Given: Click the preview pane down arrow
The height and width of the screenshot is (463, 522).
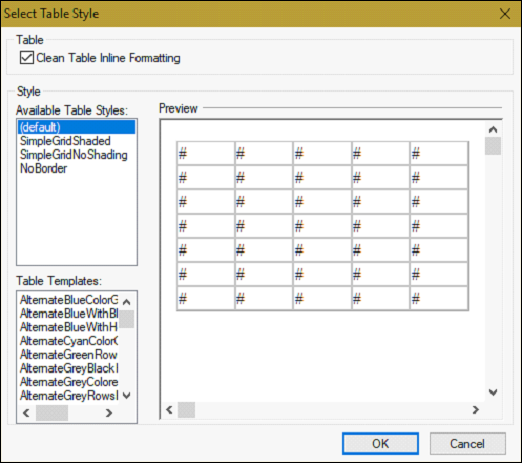Looking at the screenshot, I should tap(493, 392).
